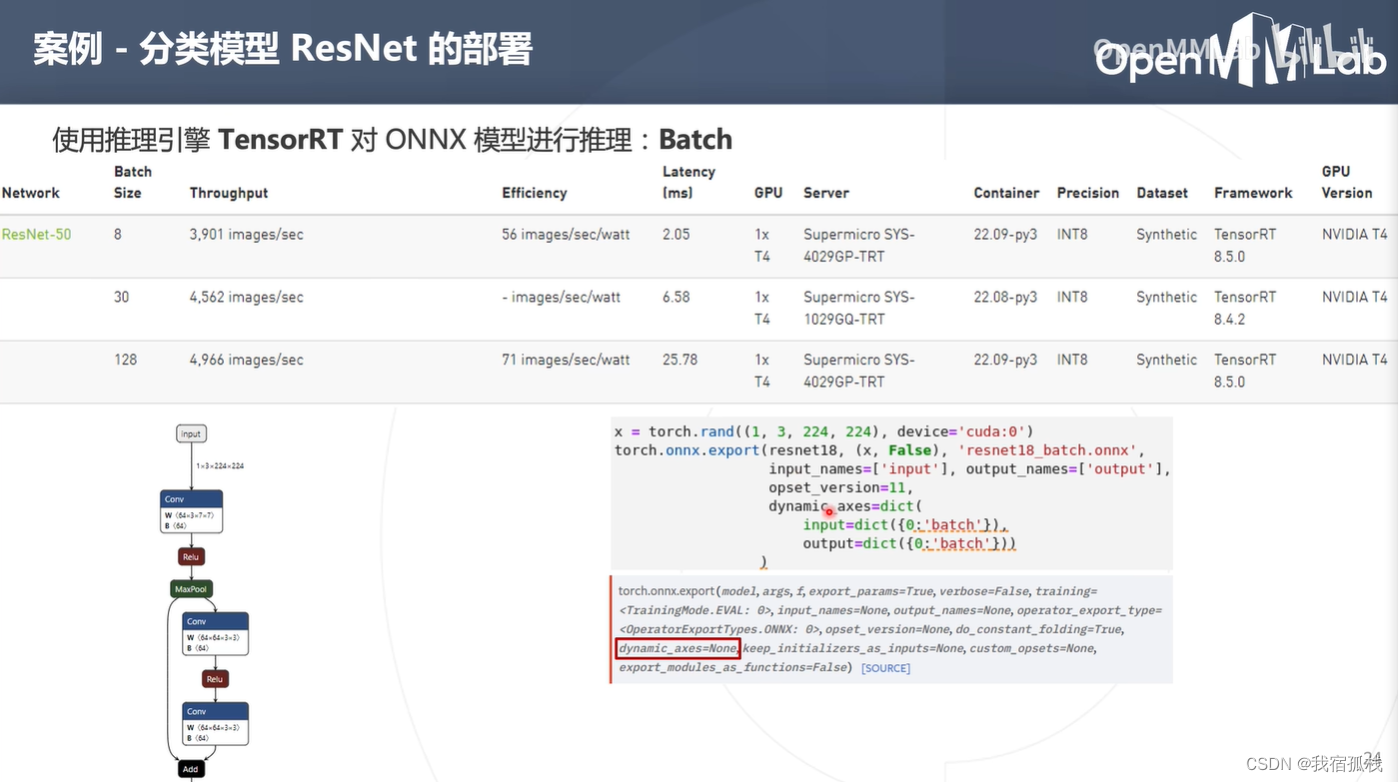This screenshot has height=782, width=1398.
Task: Click the opset_version=11 code line
Action: click(843, 488)
